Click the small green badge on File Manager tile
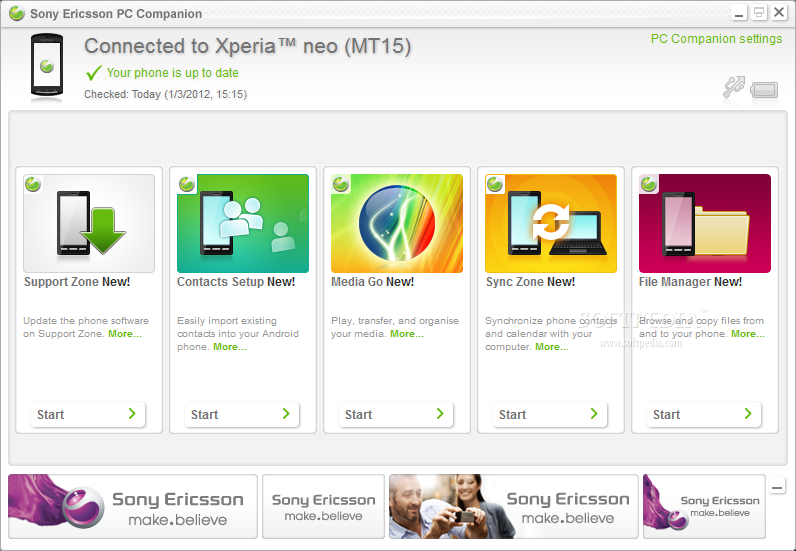The height and width of the screenshot is (551, 796). point(648,184)
